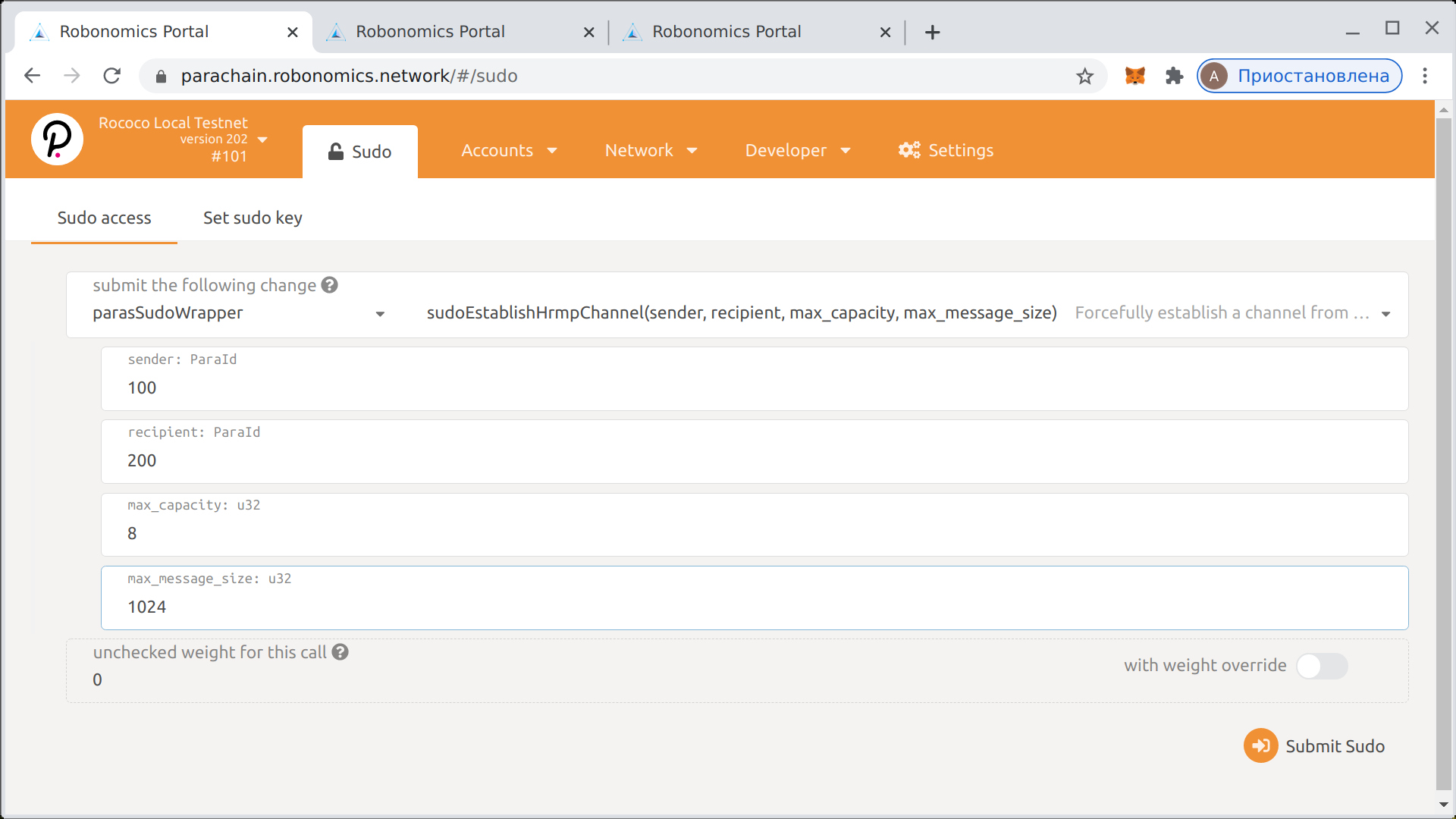
Task: Focus the sender ParaId field with 100
Action: click(755, 379)
